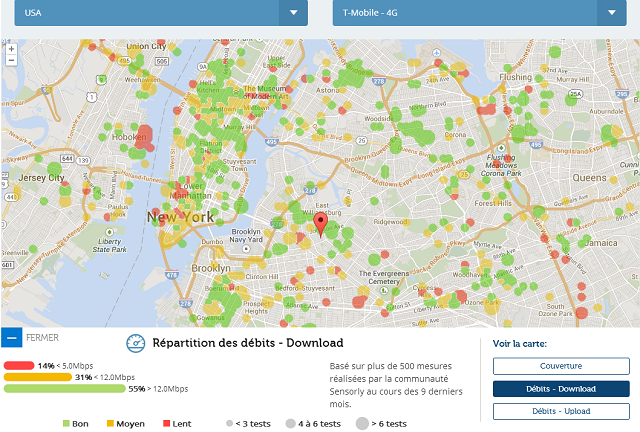The image size is (640, 432).
Task: Click the speedometer icon beside Répartition des débits
Action: coord(136,343)
